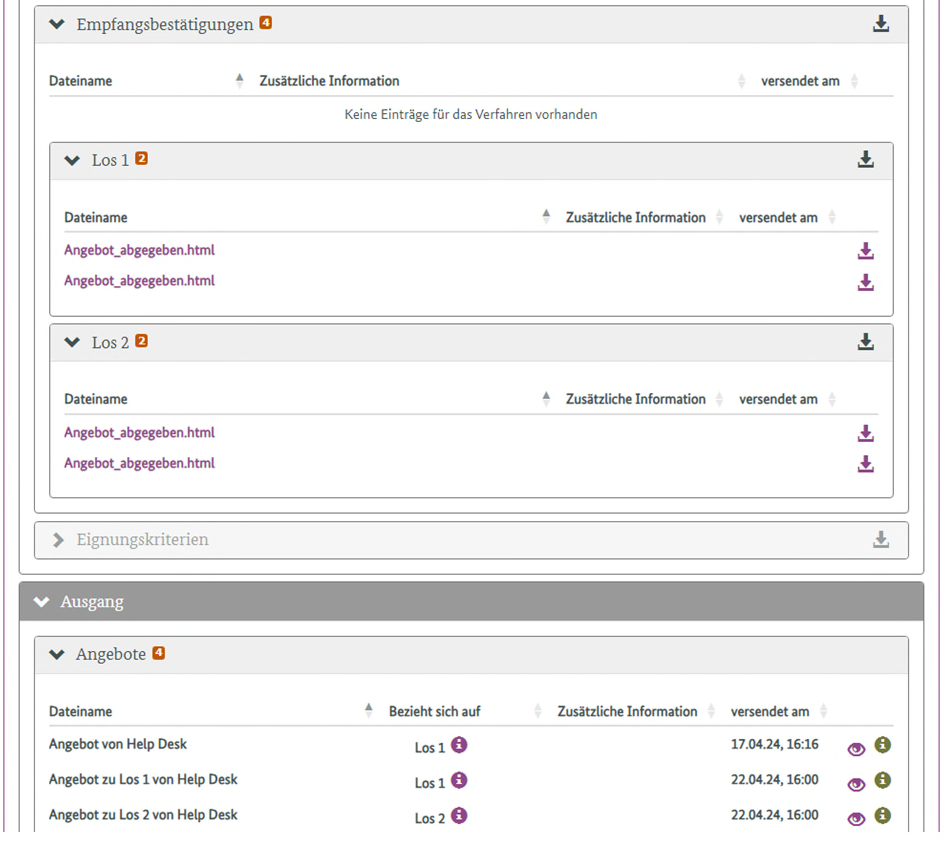Show info for Angebot von Help Desk row

pos(882,746)
